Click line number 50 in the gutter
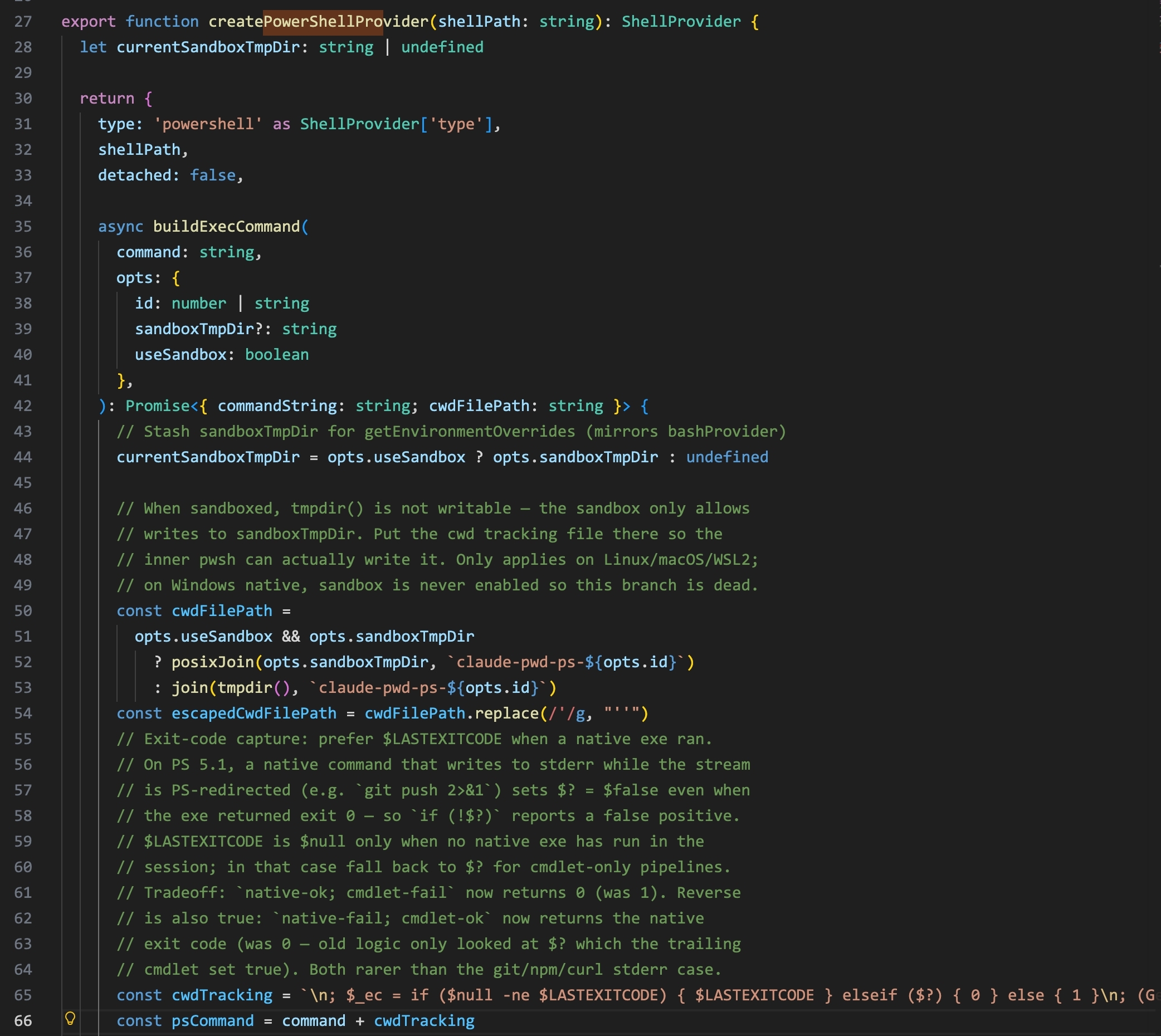This screenshot has height=1036, width=1161. coord(23,611)
